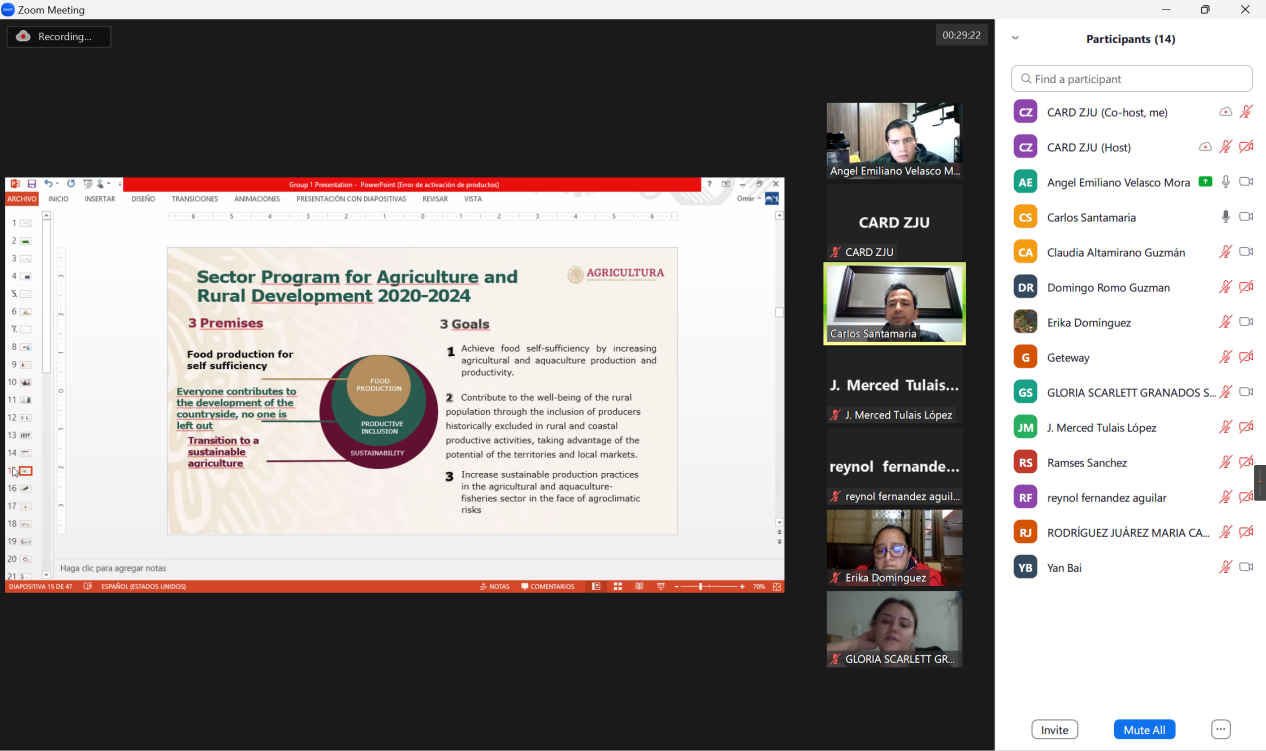Open the ARCHIVO tab in PowerPoint
Image resolution: width=1266 pixels, height=751 pixels.
[x=22, y=199]
